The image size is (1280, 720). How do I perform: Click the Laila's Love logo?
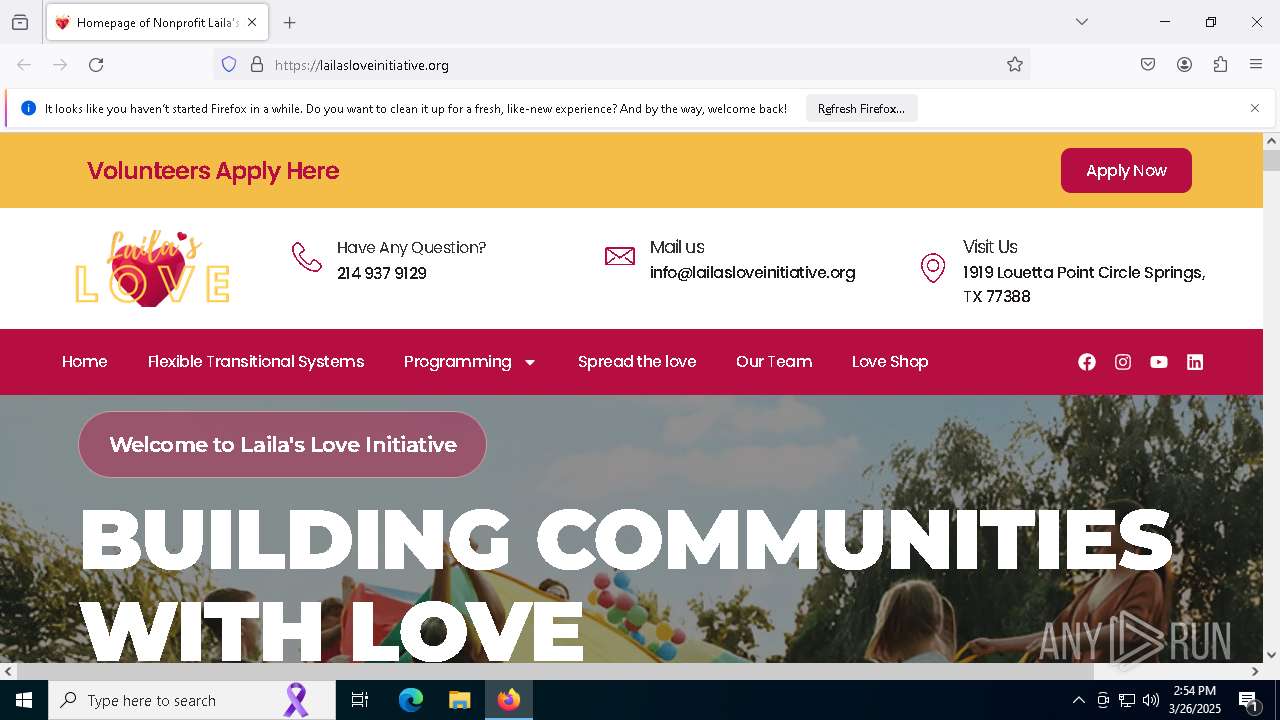pyautogui.click(x=153, y=268)
